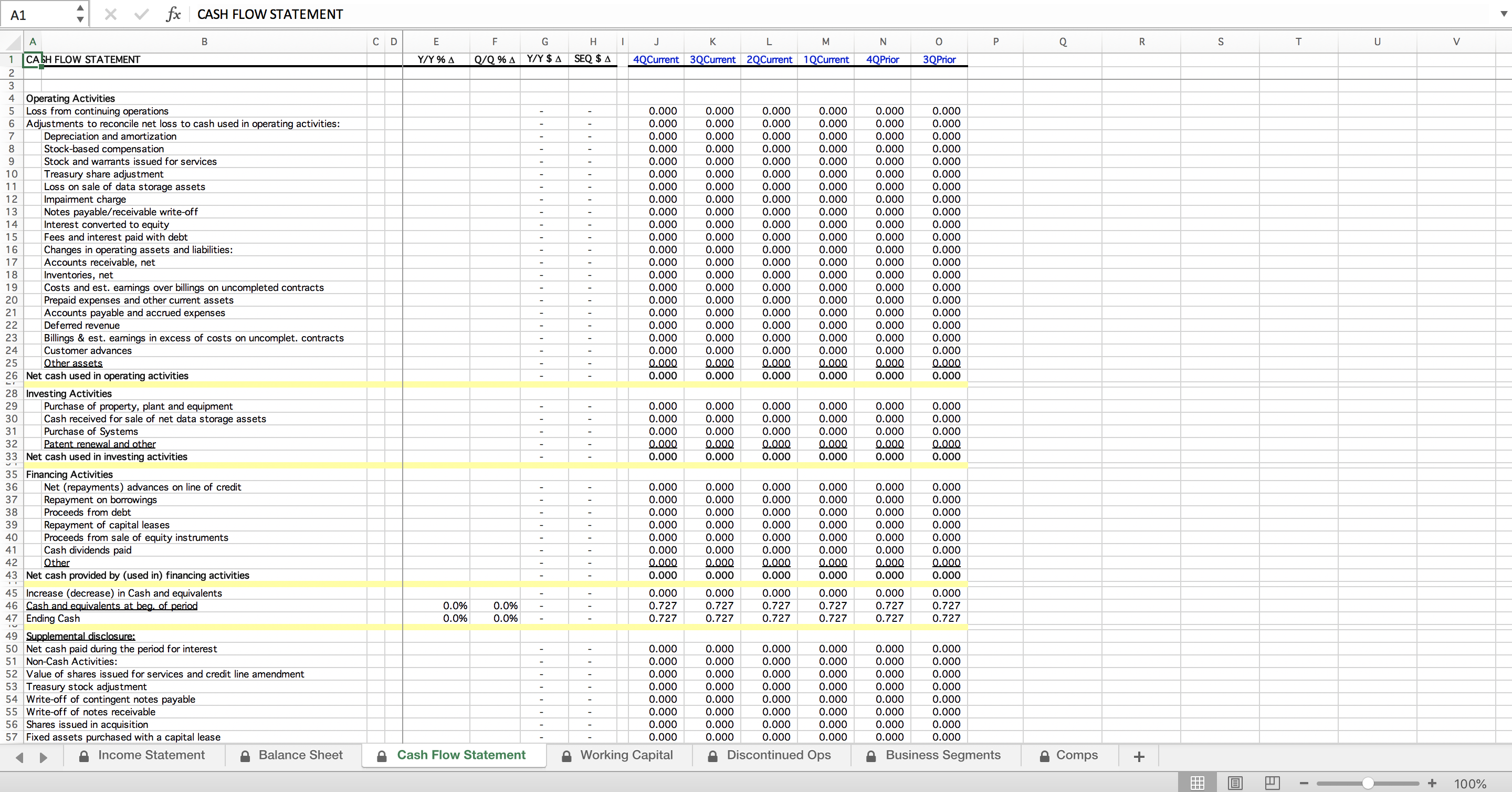The width and height of the screenshot is (1512, 792).
Task: Expand the formula bar with arrow
Action: [x=1503, y=14]
